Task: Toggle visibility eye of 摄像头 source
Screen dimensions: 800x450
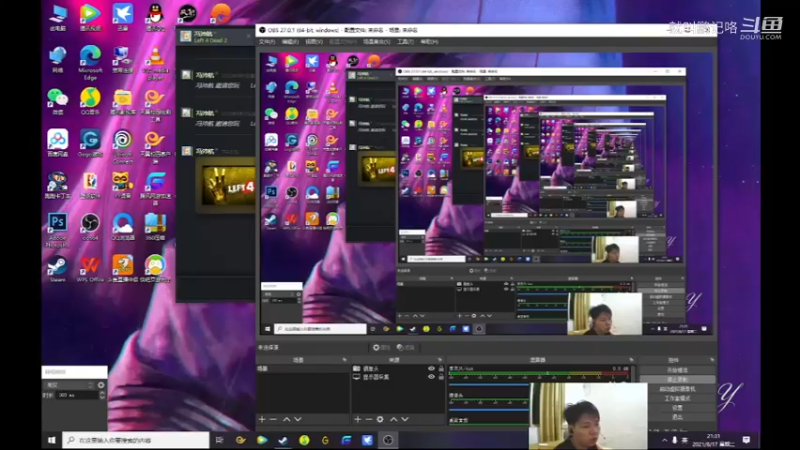Action: click(431, 368)
